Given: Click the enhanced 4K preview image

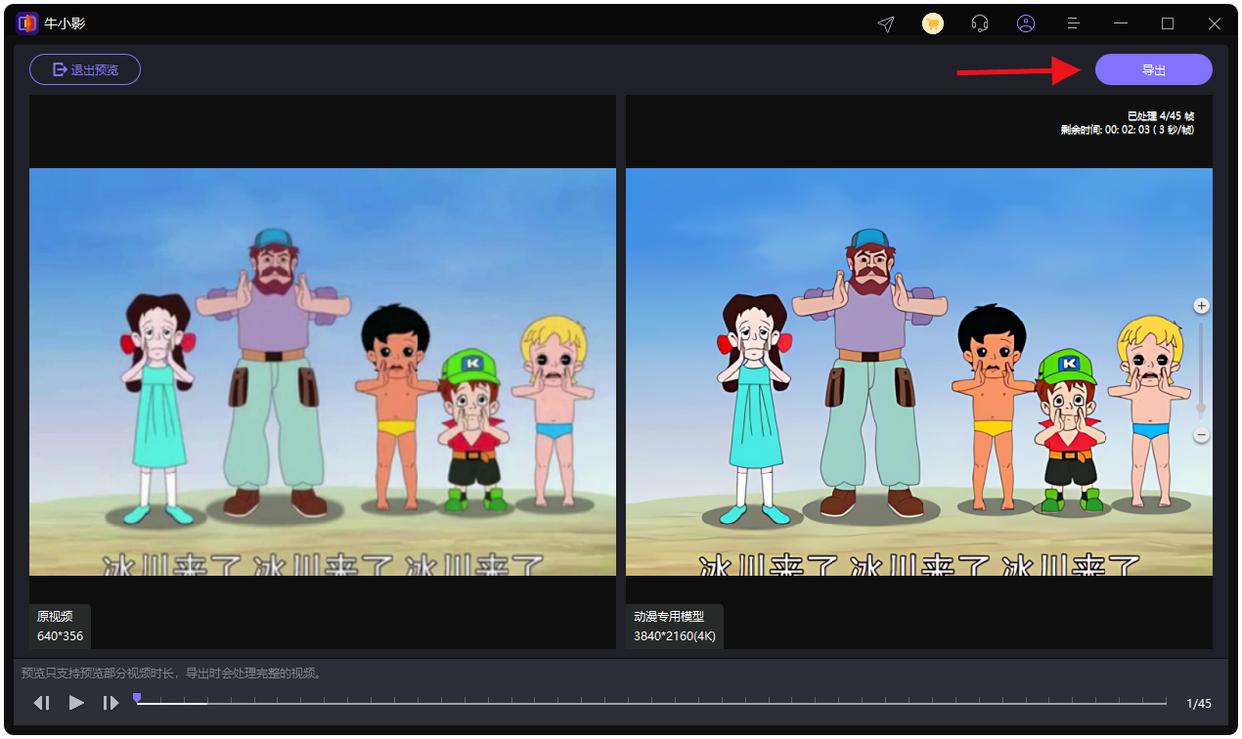Looking at the screenshot, I should point(919,372).
